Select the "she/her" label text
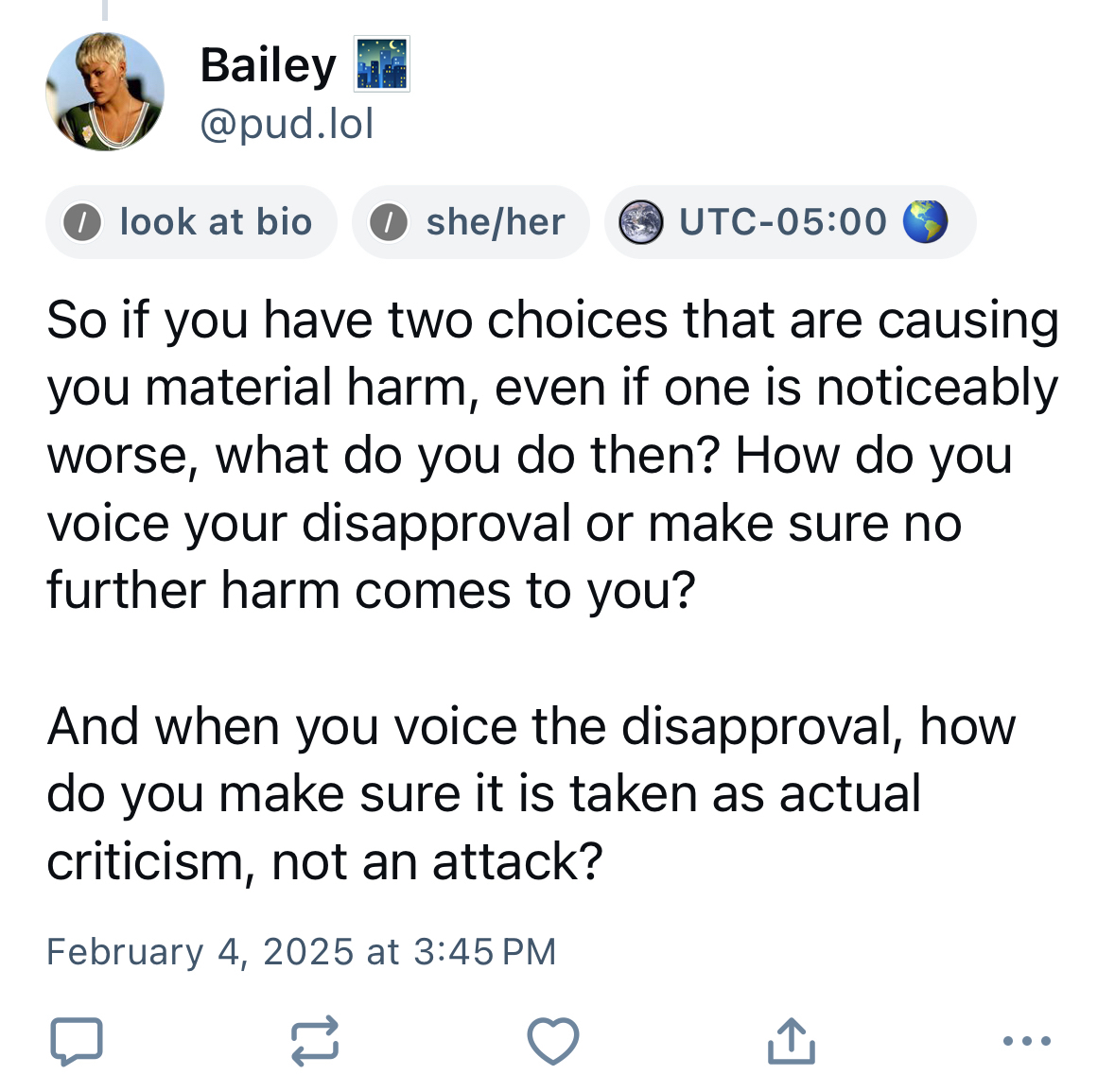 point(495,222)
